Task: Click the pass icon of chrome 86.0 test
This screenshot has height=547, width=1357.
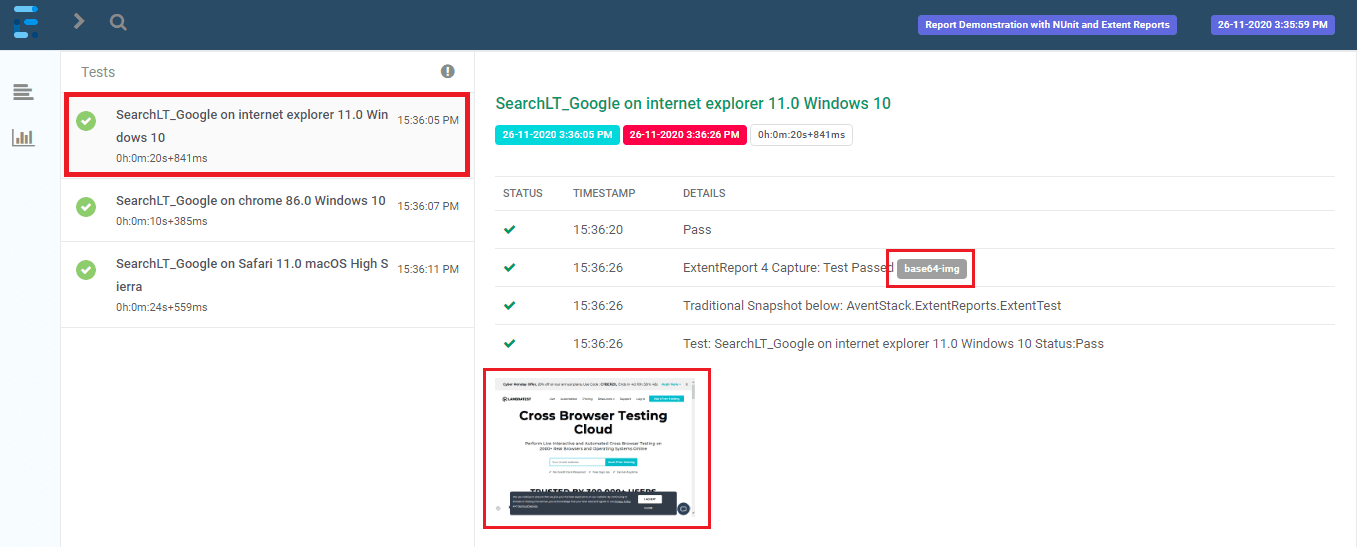Action: (87, 207)
